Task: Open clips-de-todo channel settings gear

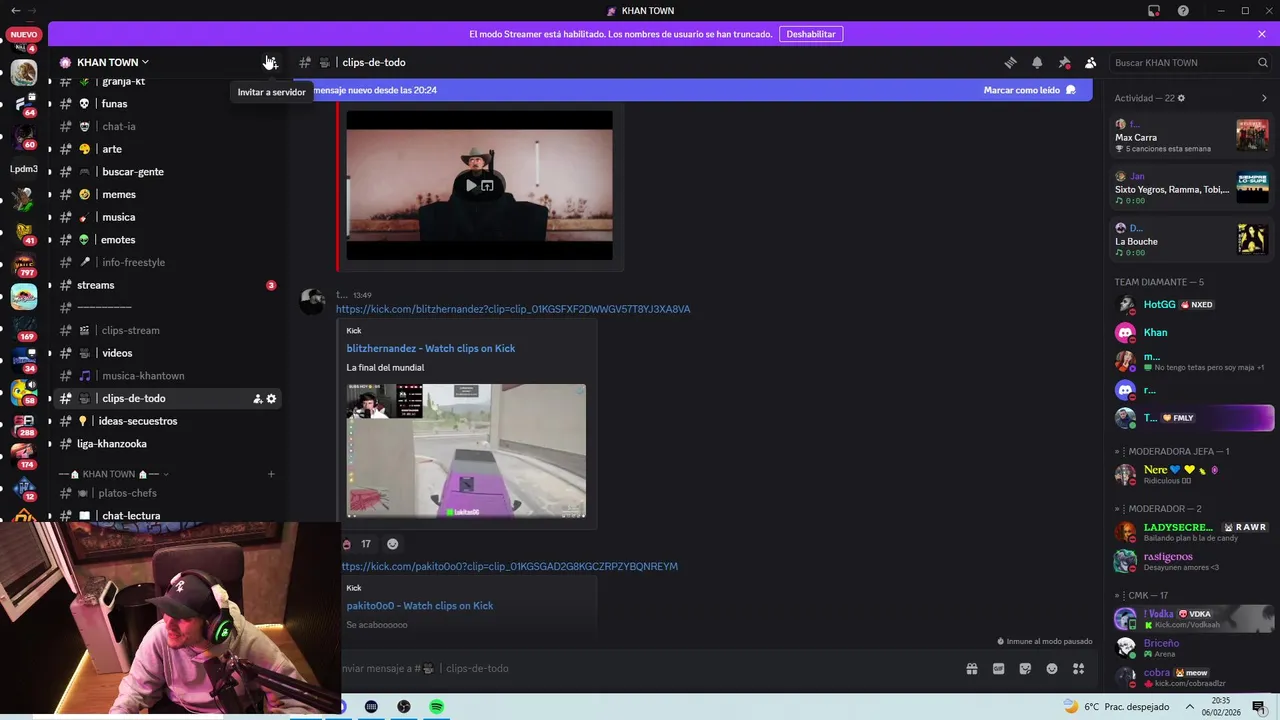Action: pyautogui.click(x=271, y=399)
